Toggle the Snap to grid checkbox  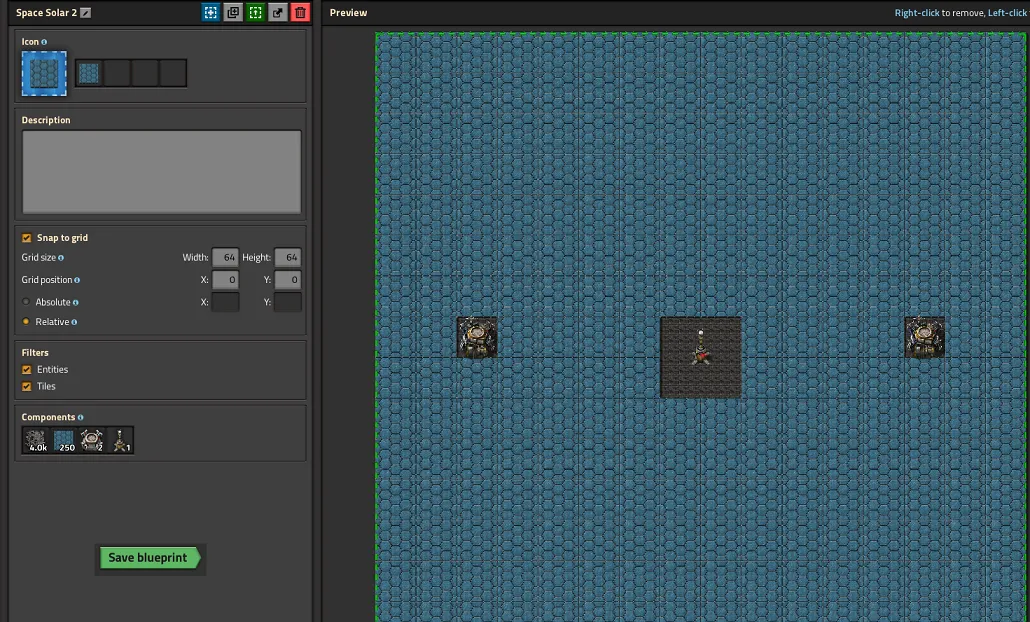tap(26, 238)
